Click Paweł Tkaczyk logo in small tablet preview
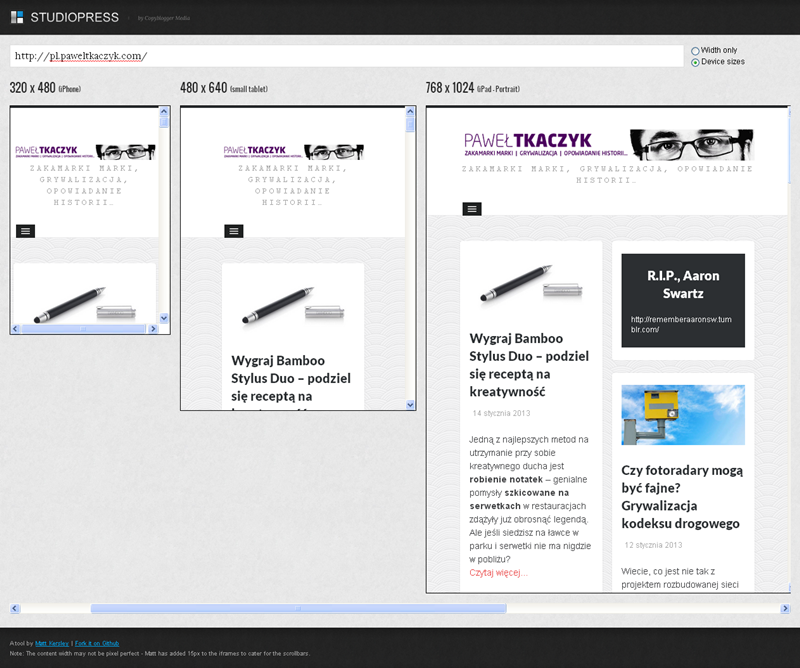Image resolution: width=800 pixels, height=668 pixels. [293, 152]
